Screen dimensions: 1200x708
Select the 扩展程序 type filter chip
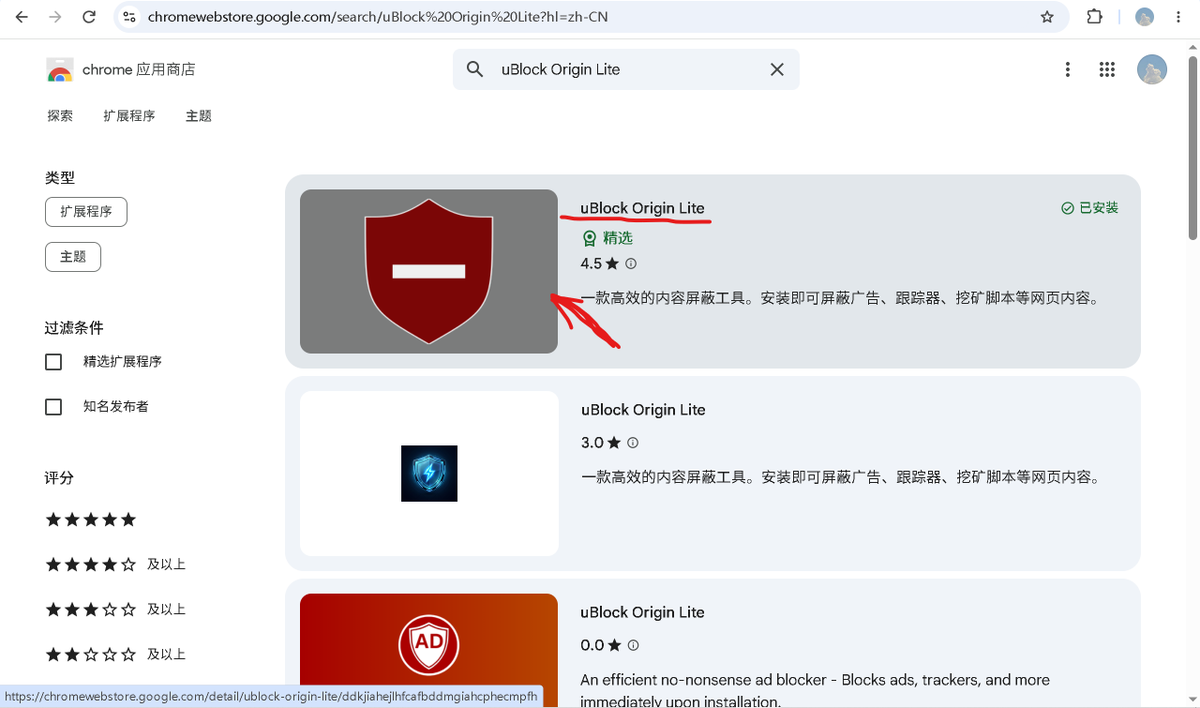click(x=86, y=212)
